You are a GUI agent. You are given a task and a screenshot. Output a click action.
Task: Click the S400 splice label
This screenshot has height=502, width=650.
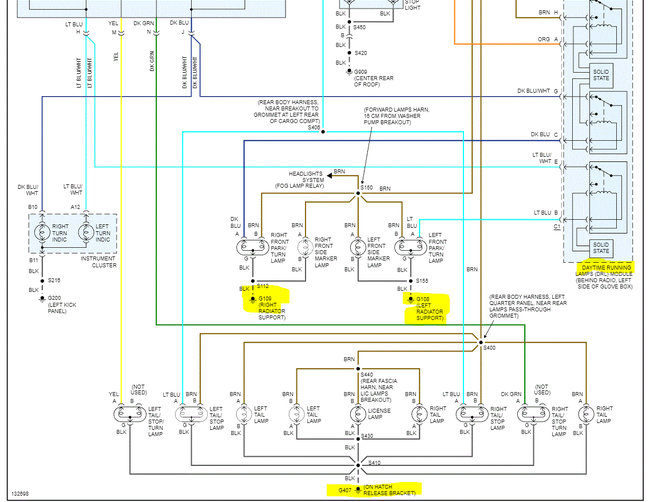click(489, 348)
